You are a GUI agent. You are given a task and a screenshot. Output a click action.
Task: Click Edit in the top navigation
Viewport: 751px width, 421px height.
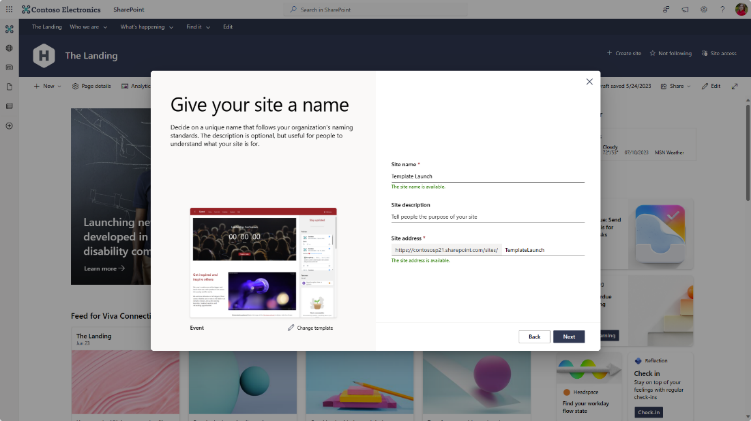coord(228,27)
